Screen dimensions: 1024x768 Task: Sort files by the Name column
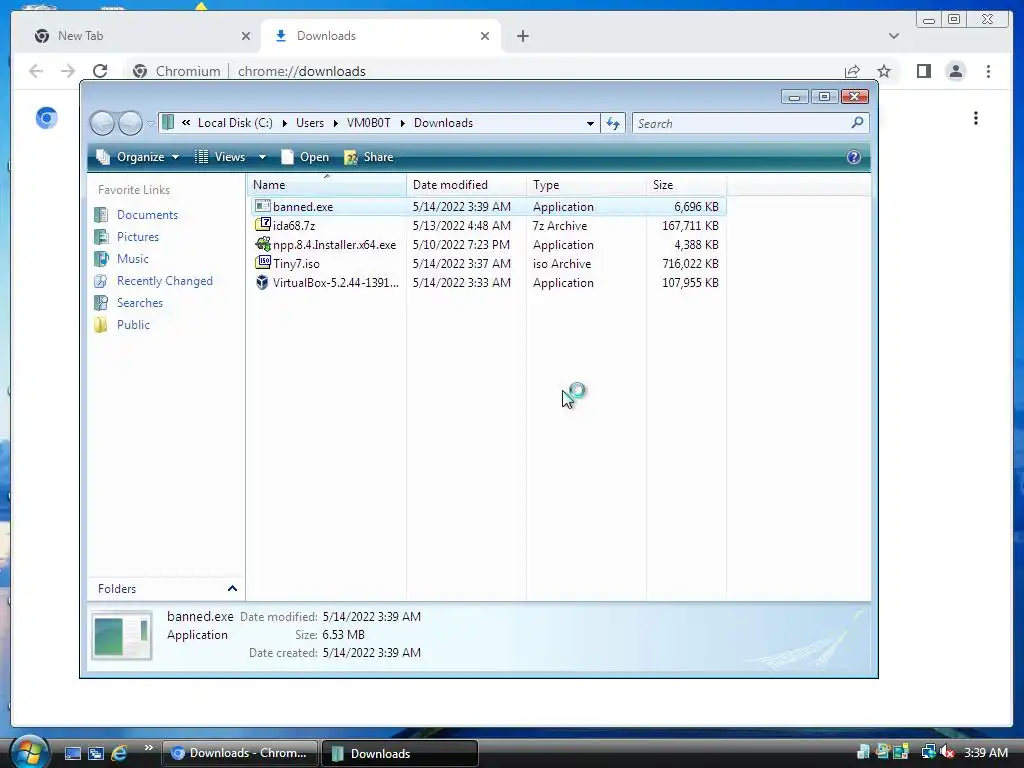click(327, 185)
